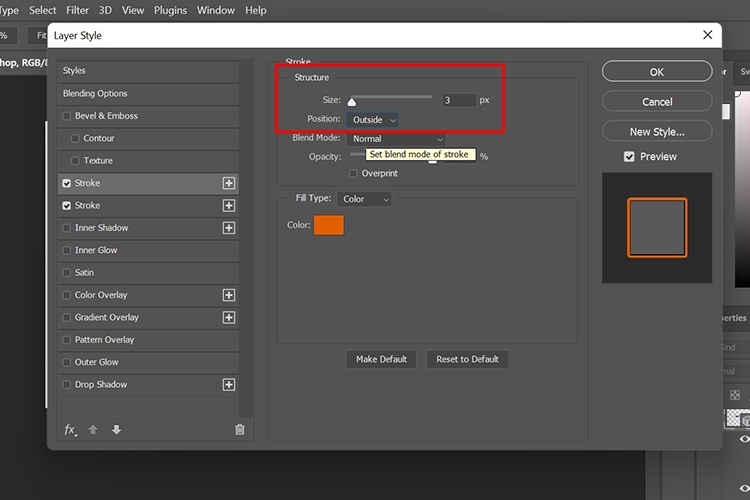Enable the Gradient Overlay checkbox
Viewport: 750px width, 500px height.
pos(66,318)
